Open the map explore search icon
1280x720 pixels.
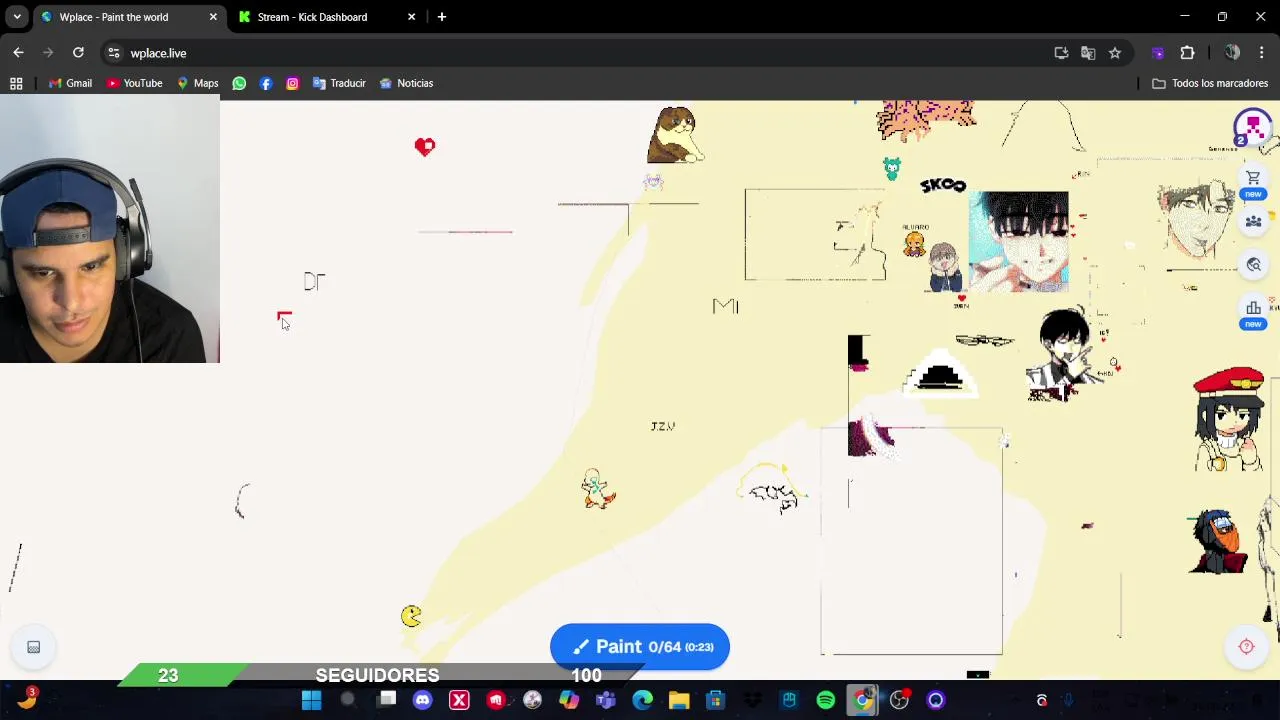coord(1253,265)
